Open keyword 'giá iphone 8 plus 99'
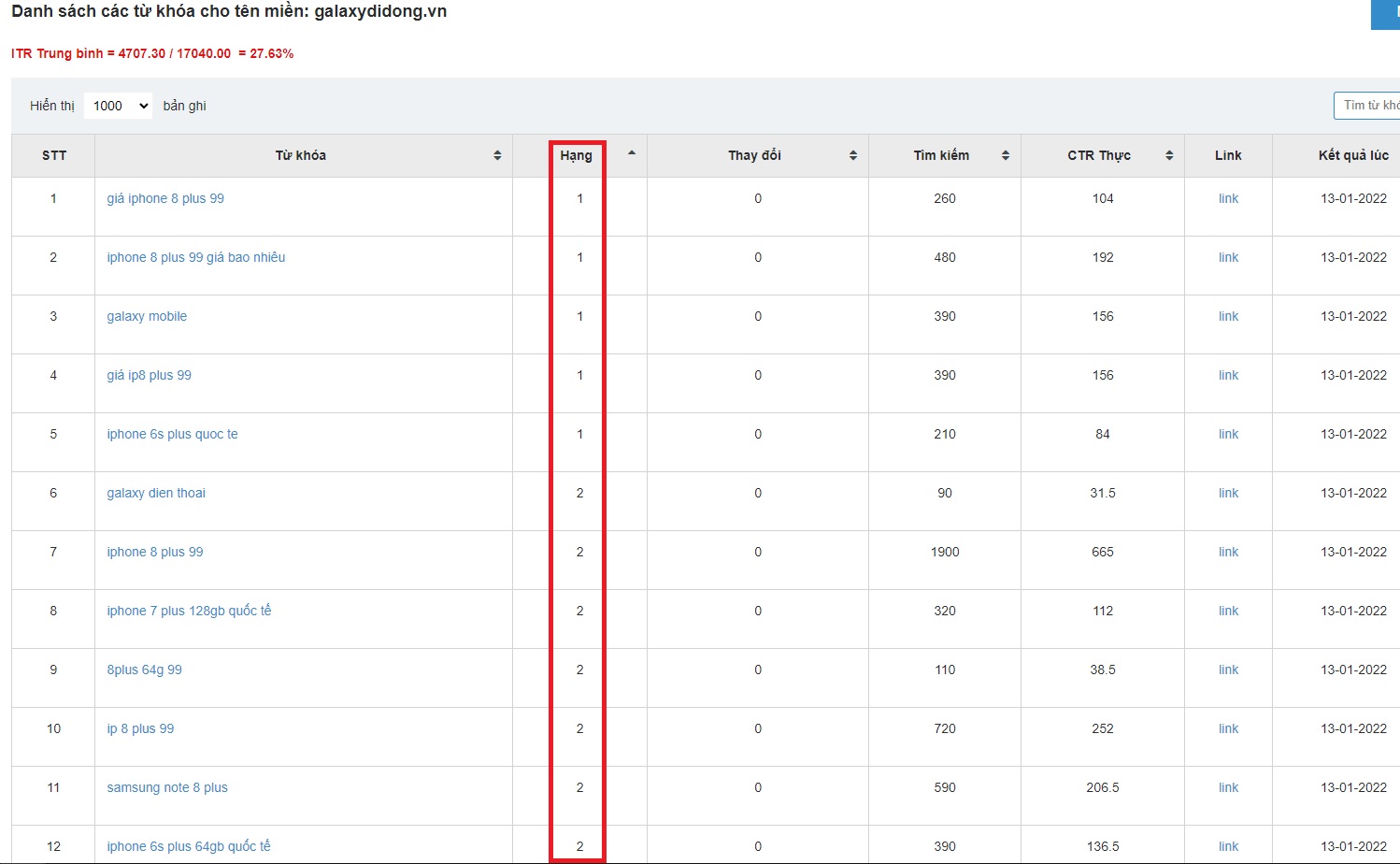This screenshot has height=864, width=1400. pos(165,198)
